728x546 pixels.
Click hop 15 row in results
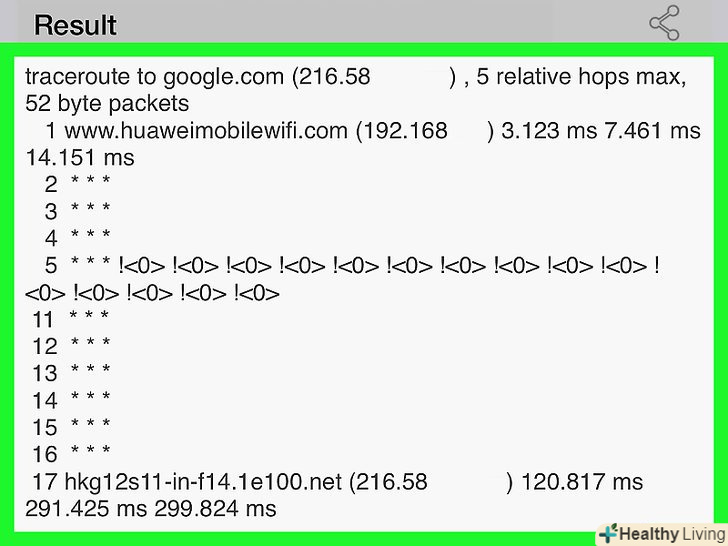[x=70, y=427]
